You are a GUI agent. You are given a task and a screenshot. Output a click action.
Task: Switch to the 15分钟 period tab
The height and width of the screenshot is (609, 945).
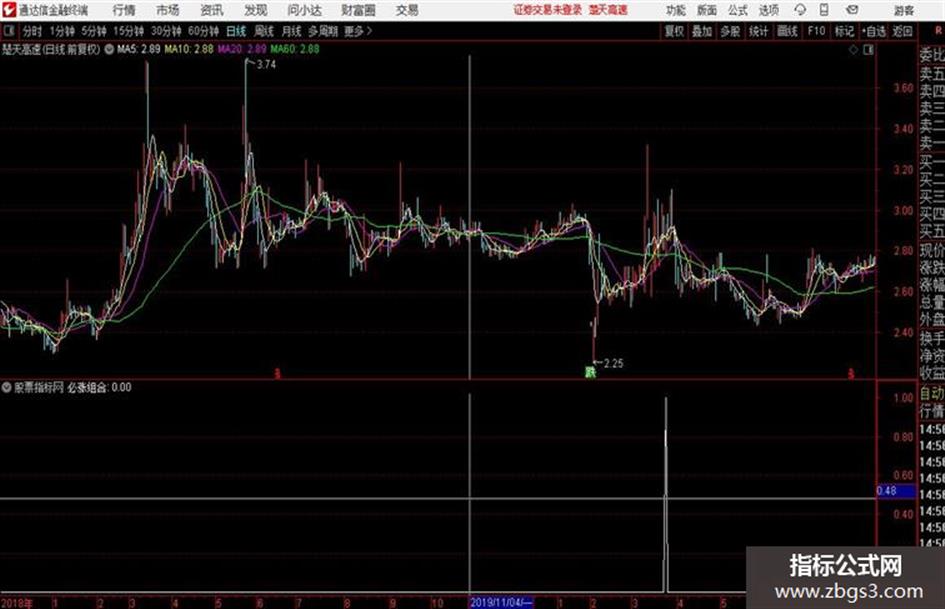128,31
